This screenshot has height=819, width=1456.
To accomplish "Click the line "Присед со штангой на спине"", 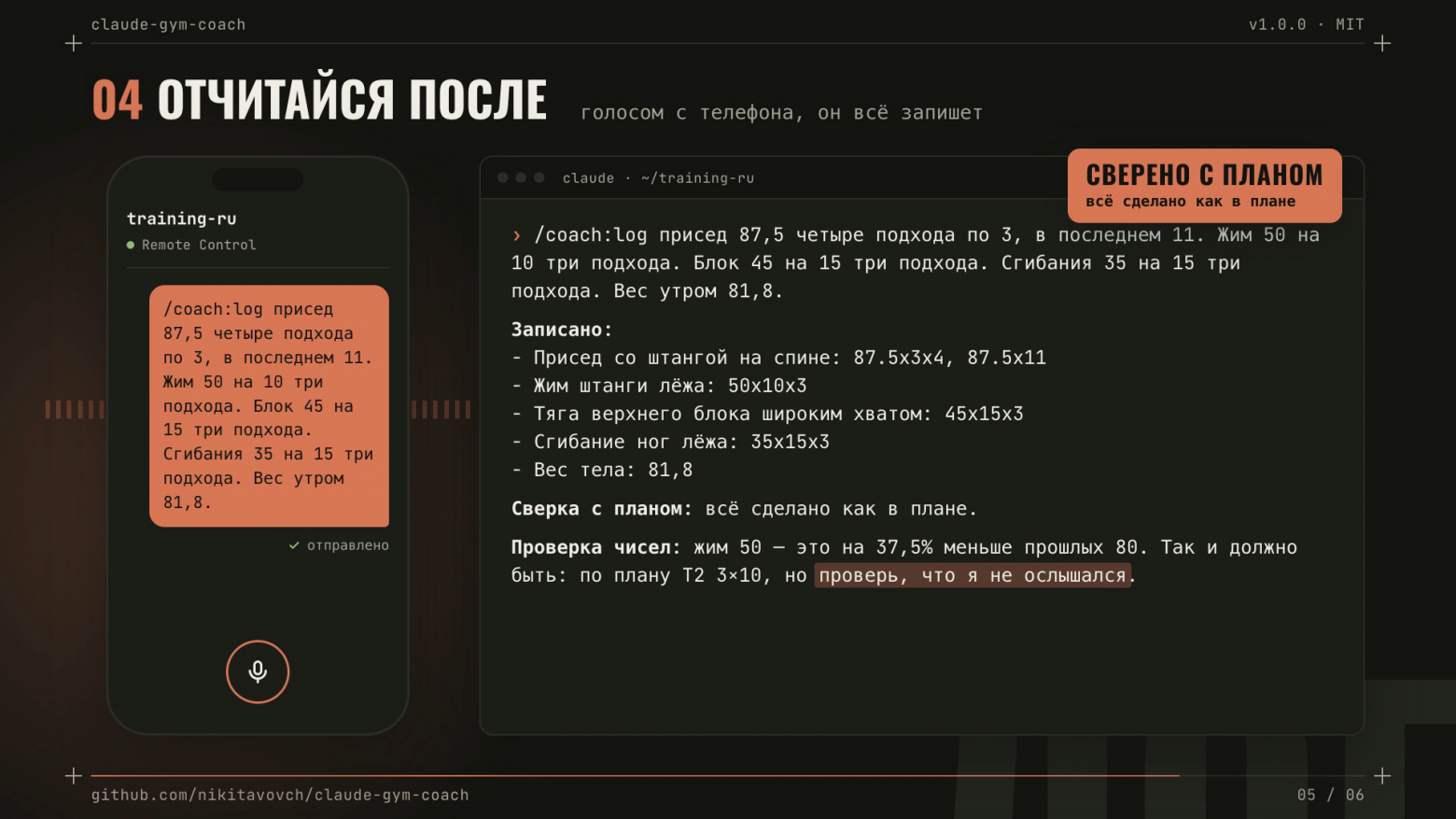I will (x=779, y=358).
